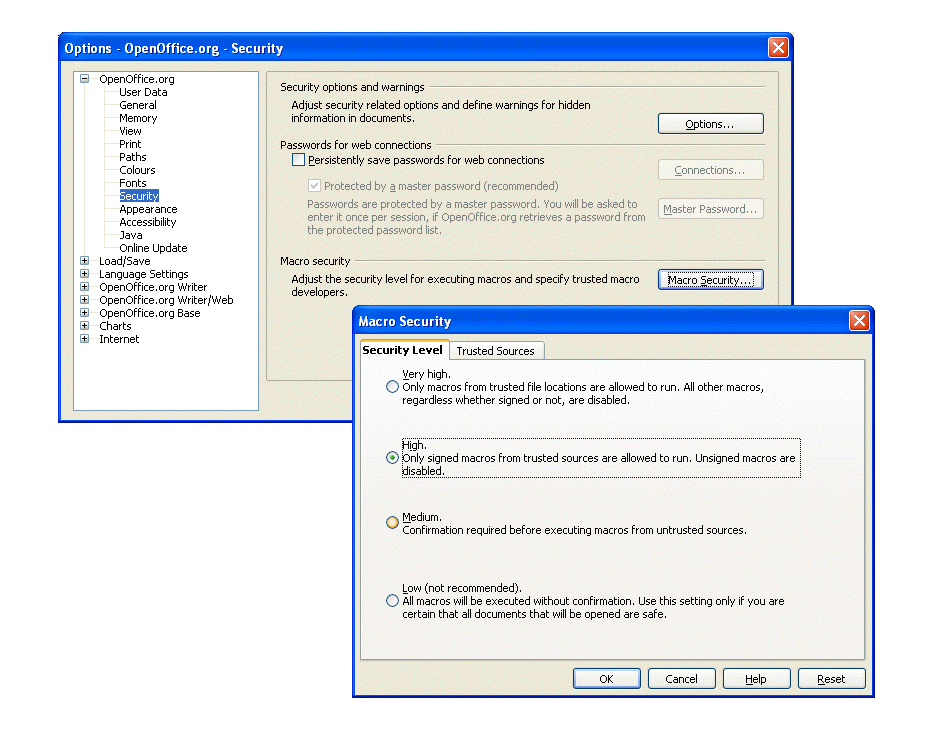Viewport: 945px width, 741px height.
Task: Collapse the OpenOffice.org tree node
Action: (85, 79)
